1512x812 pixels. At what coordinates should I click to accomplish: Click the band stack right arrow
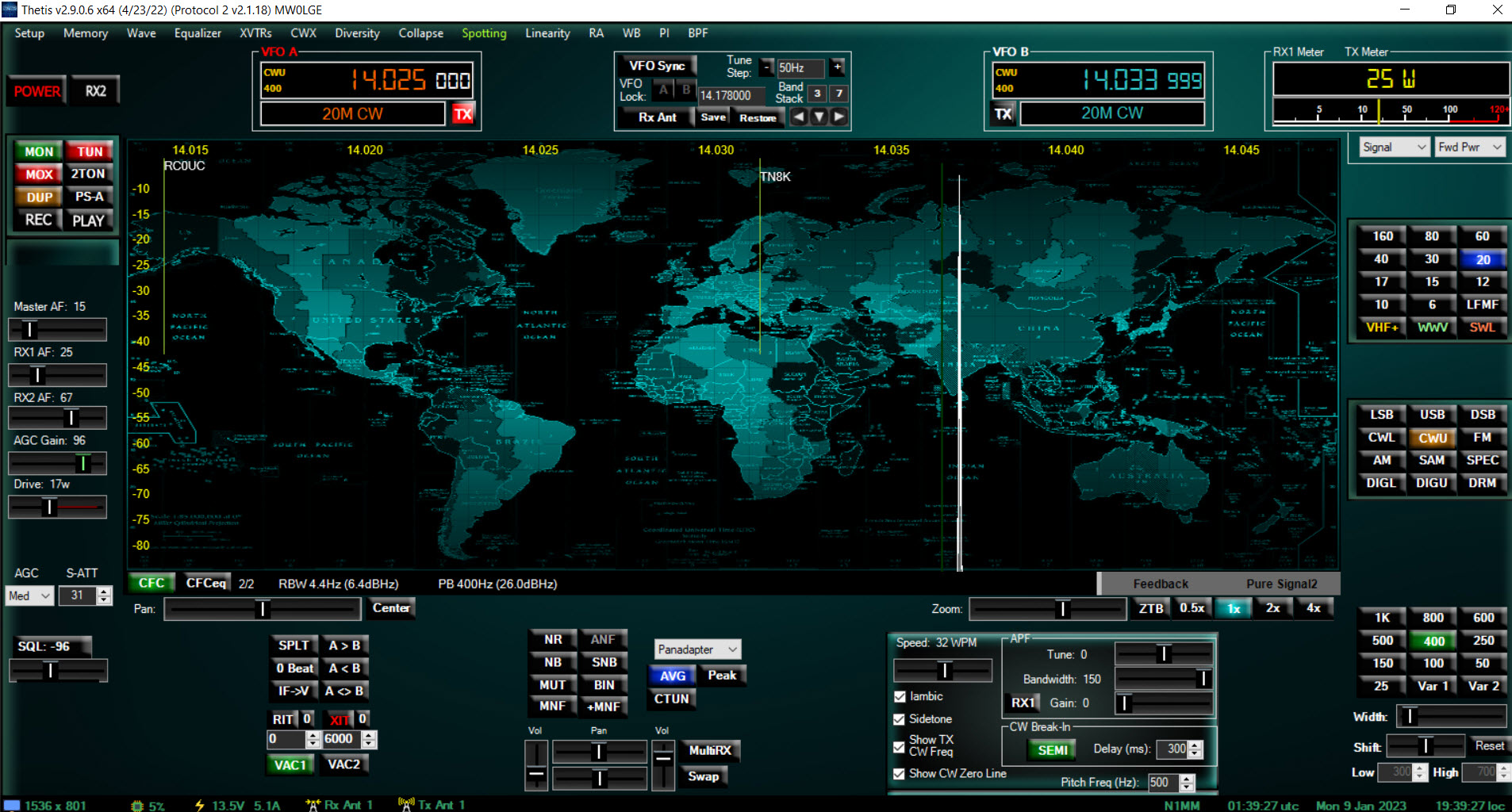pos(839,117)
